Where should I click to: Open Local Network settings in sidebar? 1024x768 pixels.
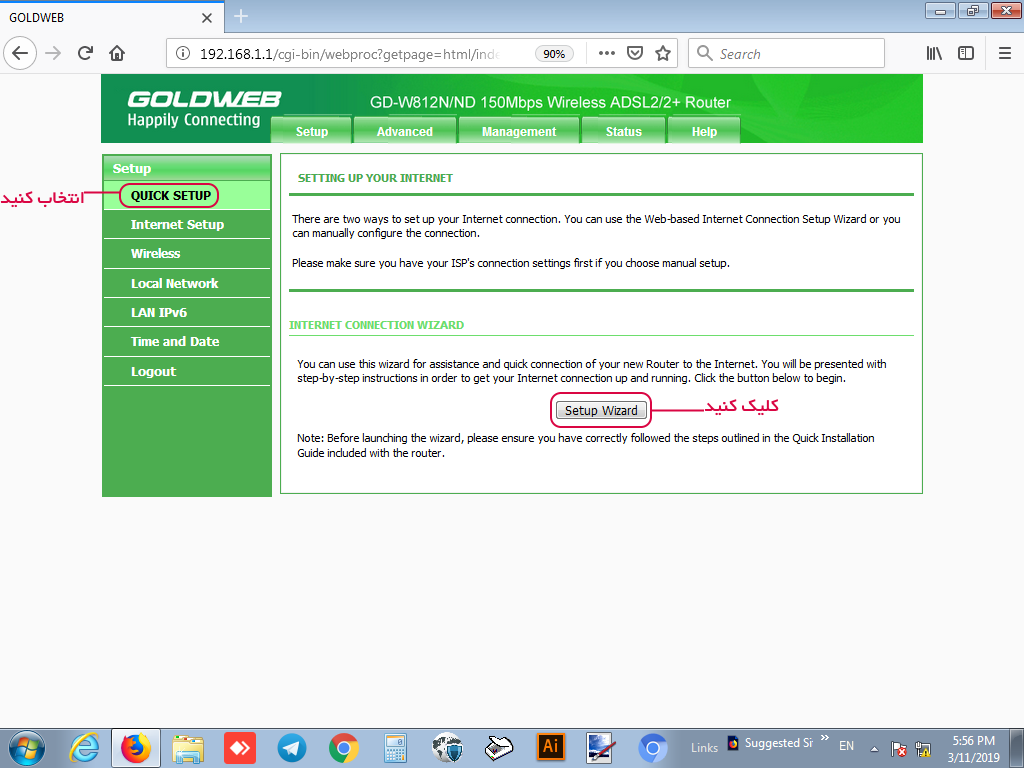(x=174, y=283)
